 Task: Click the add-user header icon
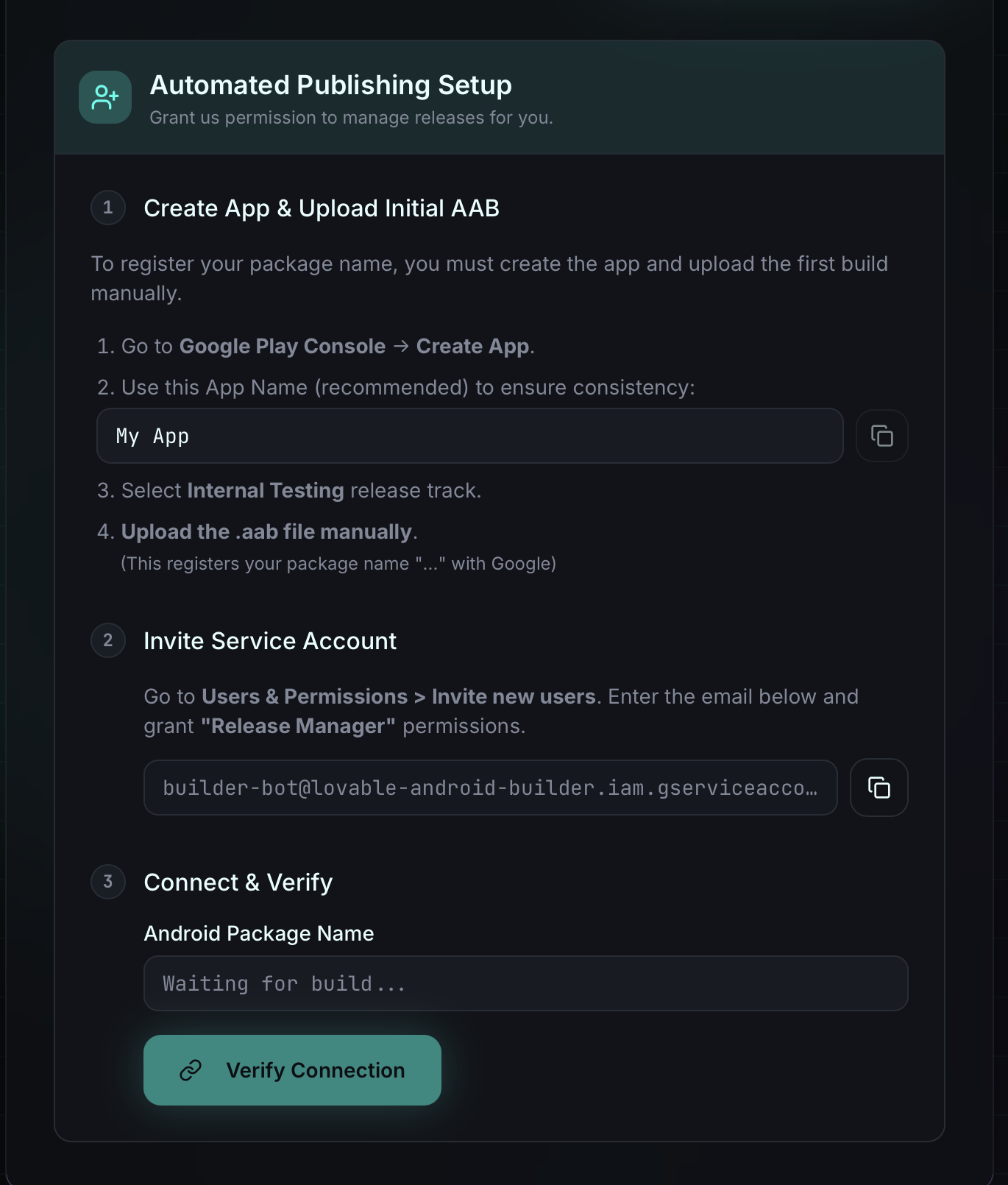click(x=105, y=97)
